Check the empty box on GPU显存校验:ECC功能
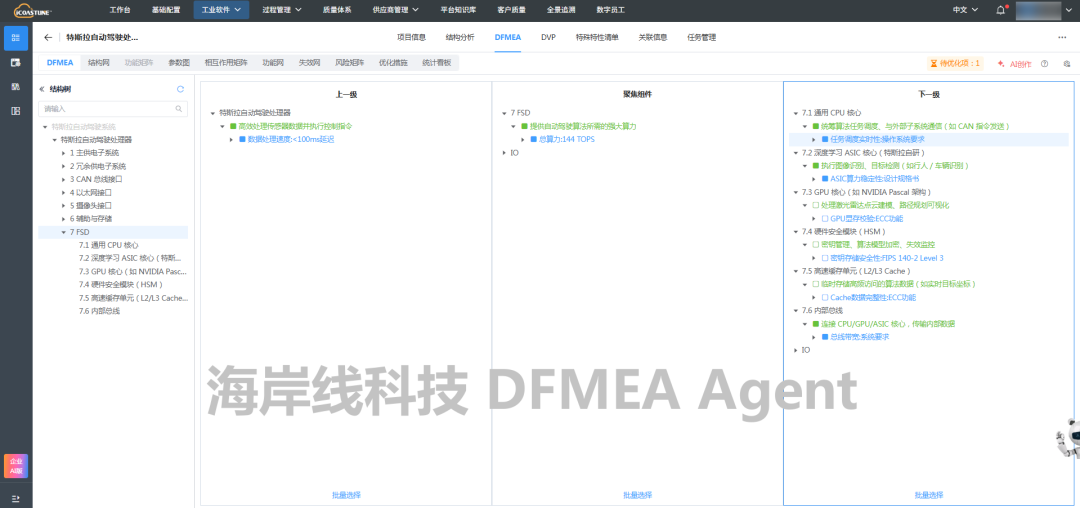 coord(825,218)
